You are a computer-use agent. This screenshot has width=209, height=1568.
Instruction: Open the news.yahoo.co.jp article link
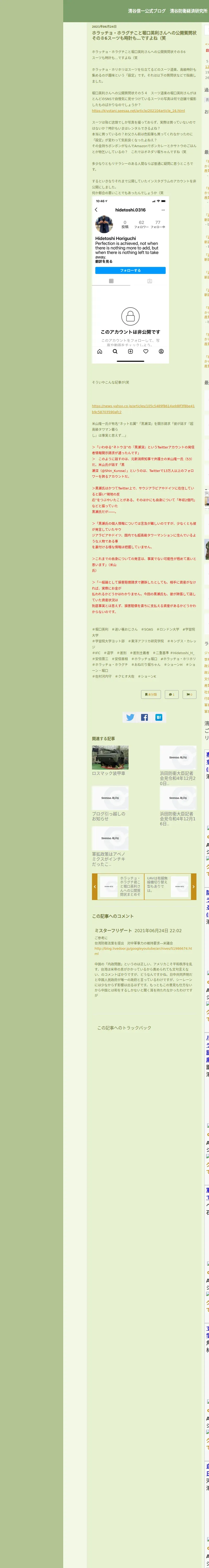[143, 408]
